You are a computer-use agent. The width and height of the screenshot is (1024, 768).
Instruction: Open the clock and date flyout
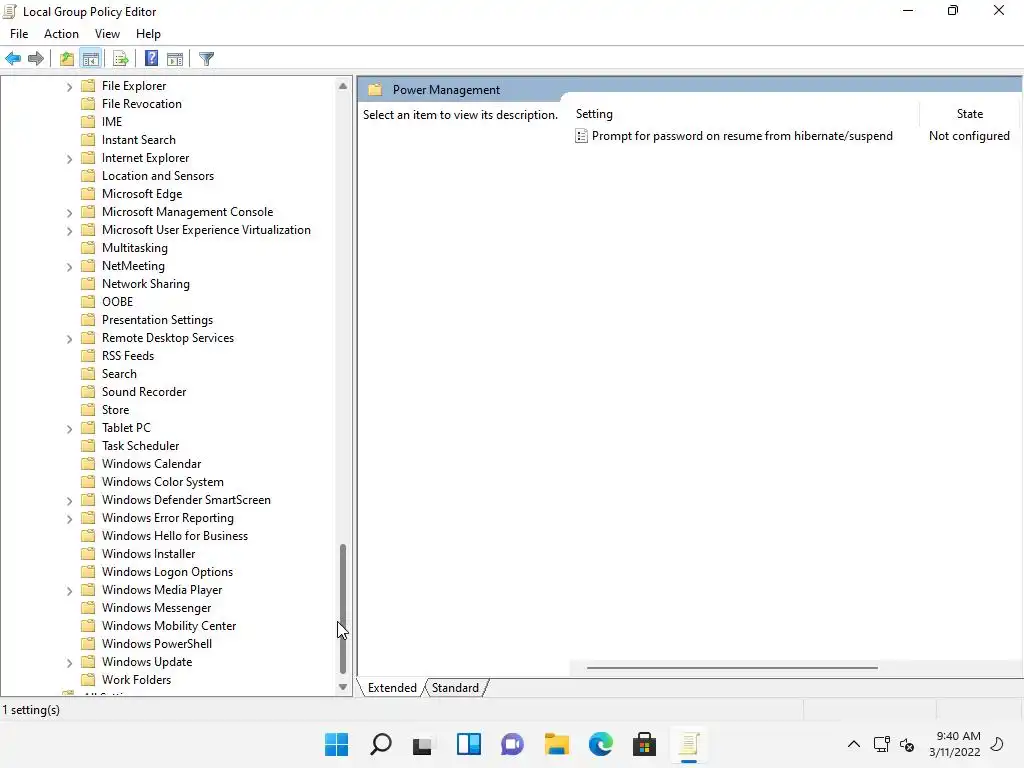pyautogui.click(x=955, y=744)
